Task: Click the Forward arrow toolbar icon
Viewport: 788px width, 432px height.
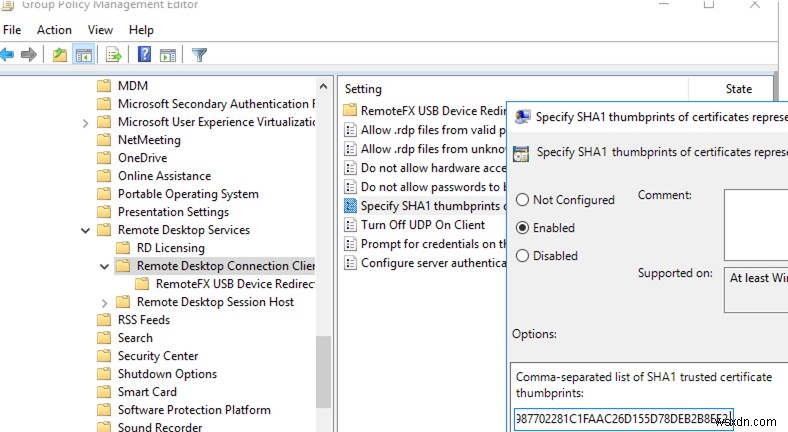Action: coord(31,55)
